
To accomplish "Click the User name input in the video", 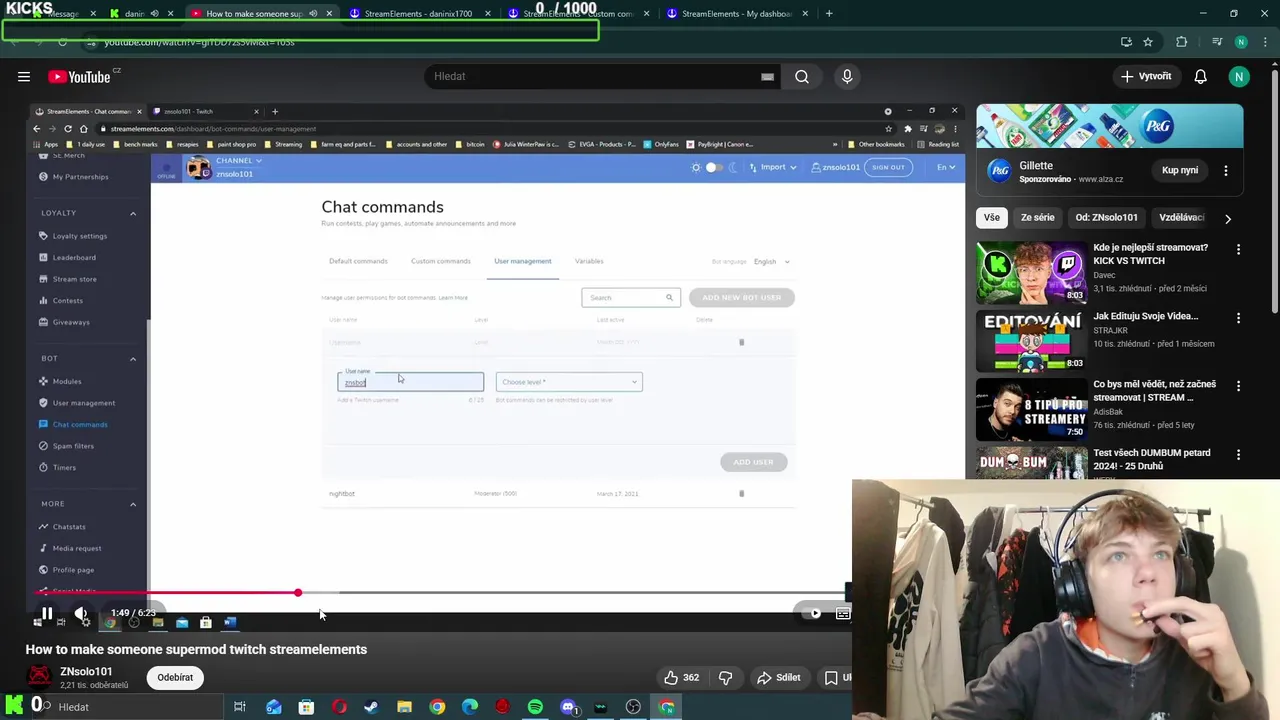I will [410, 381].
